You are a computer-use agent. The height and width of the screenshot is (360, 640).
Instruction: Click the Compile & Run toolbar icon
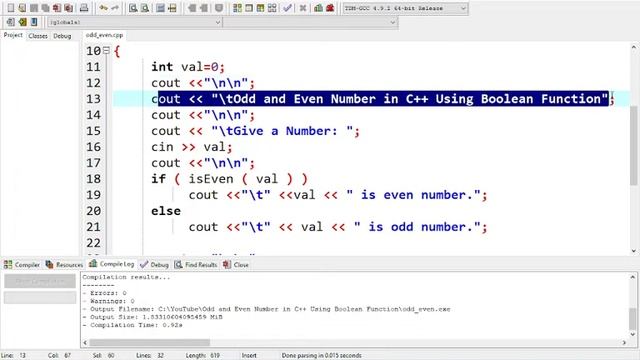point(260,8)
